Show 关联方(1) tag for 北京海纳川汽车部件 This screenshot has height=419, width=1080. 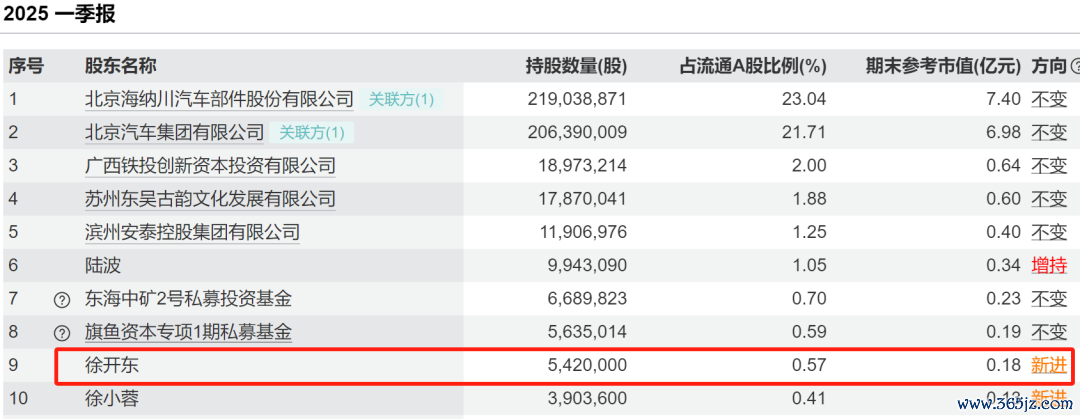[x=402, y=99]
